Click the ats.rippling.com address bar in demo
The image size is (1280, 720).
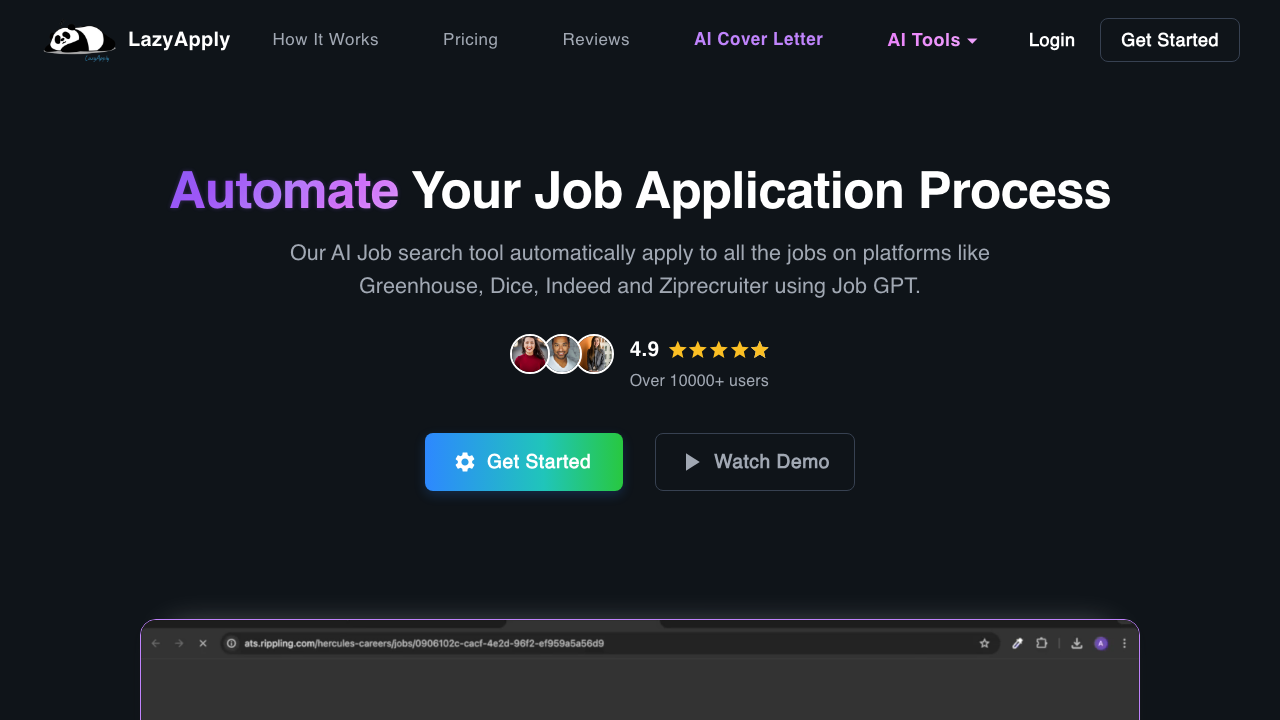pos(610,643)
